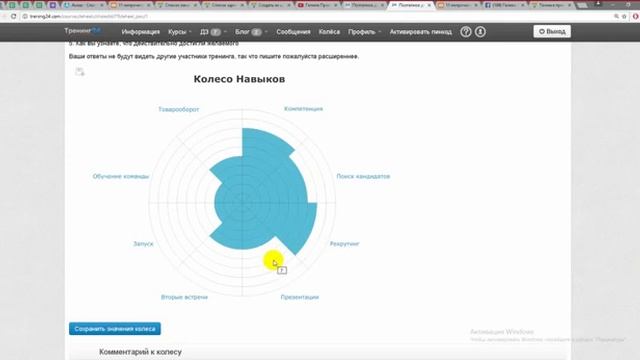The width and height of the screenshot is (640, 360).
Task: Open the Колёса menu item
Action: 329,31
